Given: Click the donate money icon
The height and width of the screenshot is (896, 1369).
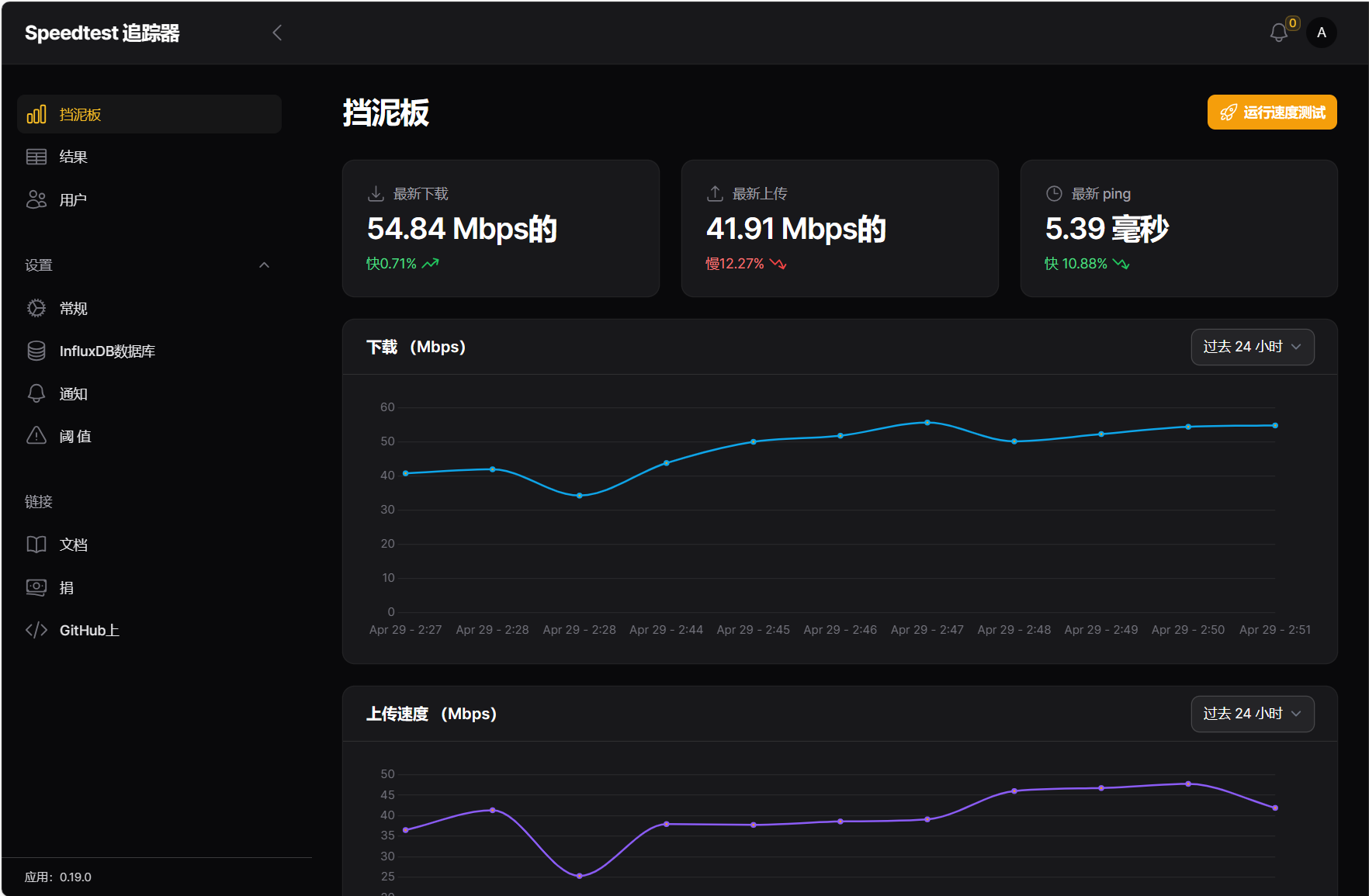Looking at the screenshot, I should click(36, 587).
